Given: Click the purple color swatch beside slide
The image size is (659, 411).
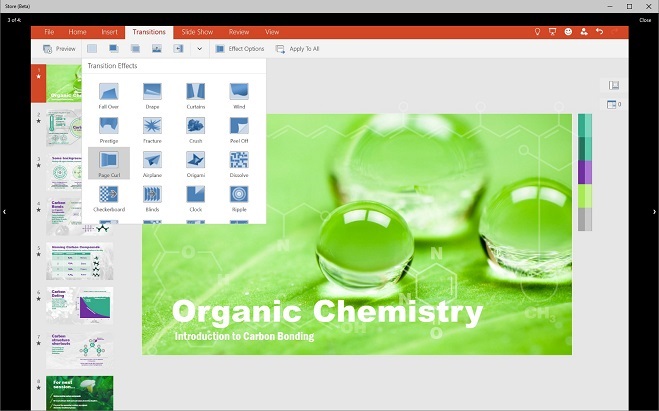Looking at the screenshot, I should coord(585,172).
